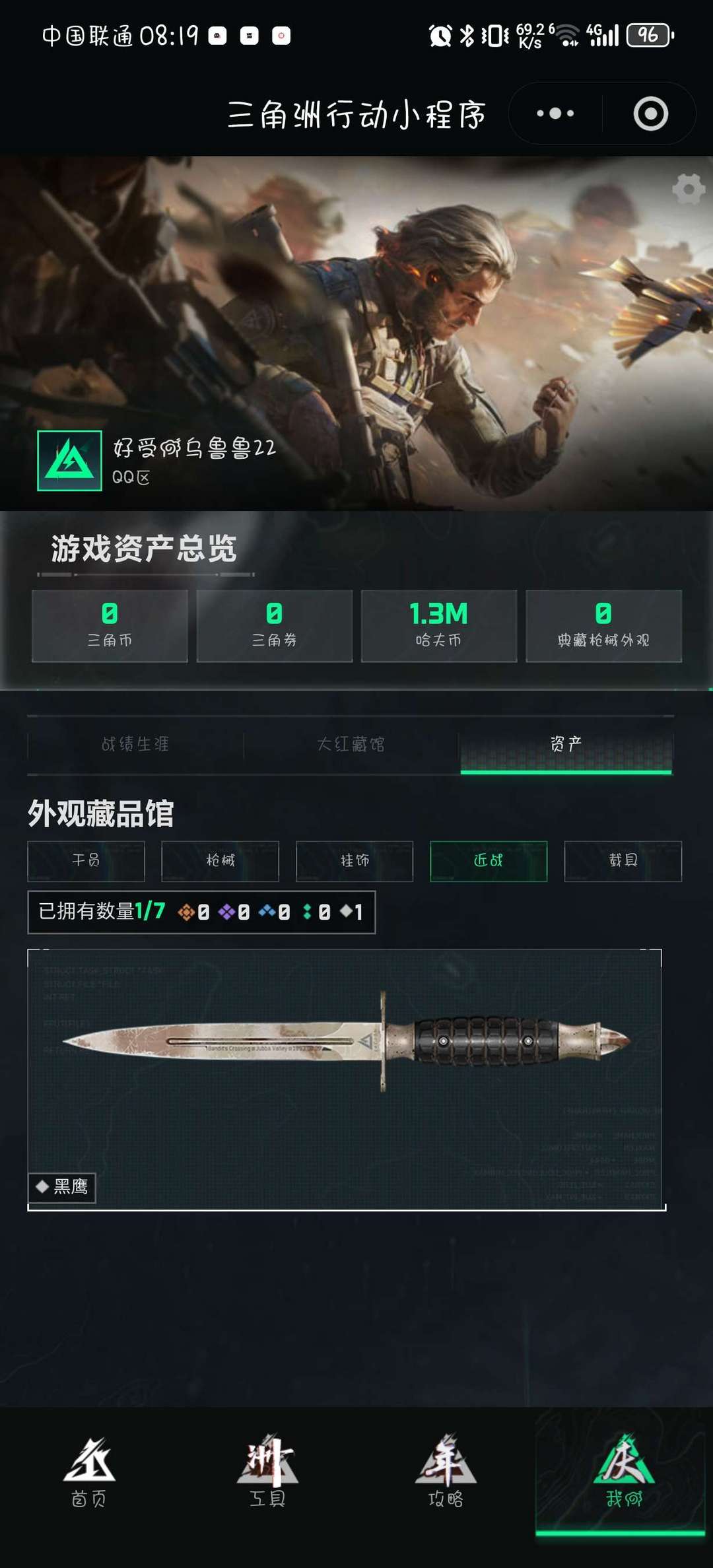Select 我的 profile navigation icon
Screen dimensions: 713x1568
pos(624,1472)
